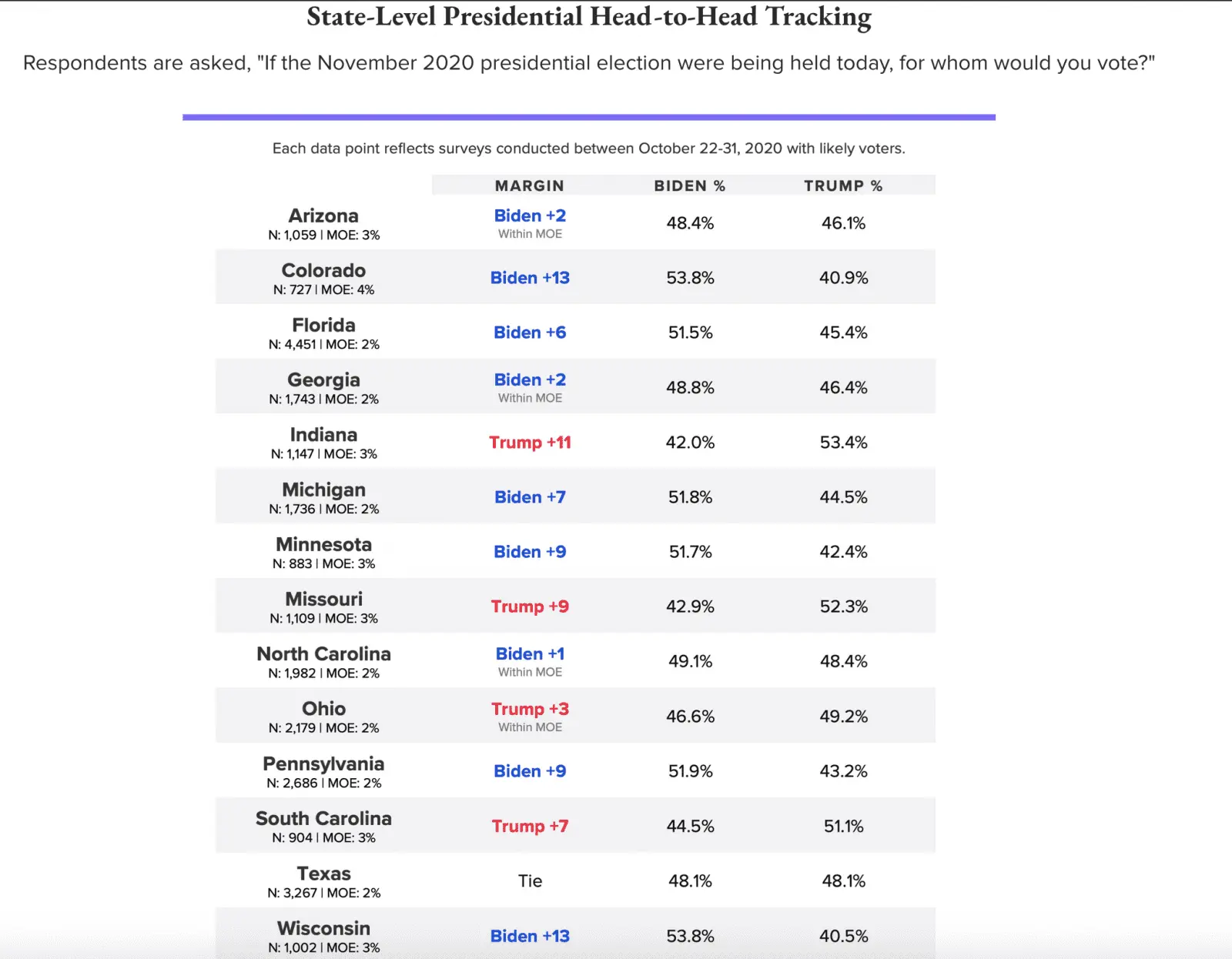Click Missouri's Trump +9 margin
Image resolution: width=1232 pixels, height=959 pixels.
(x=530, y=606)
